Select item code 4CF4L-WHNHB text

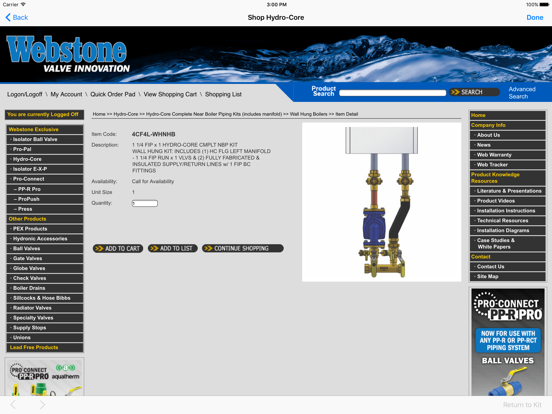[x=153, y=134]
